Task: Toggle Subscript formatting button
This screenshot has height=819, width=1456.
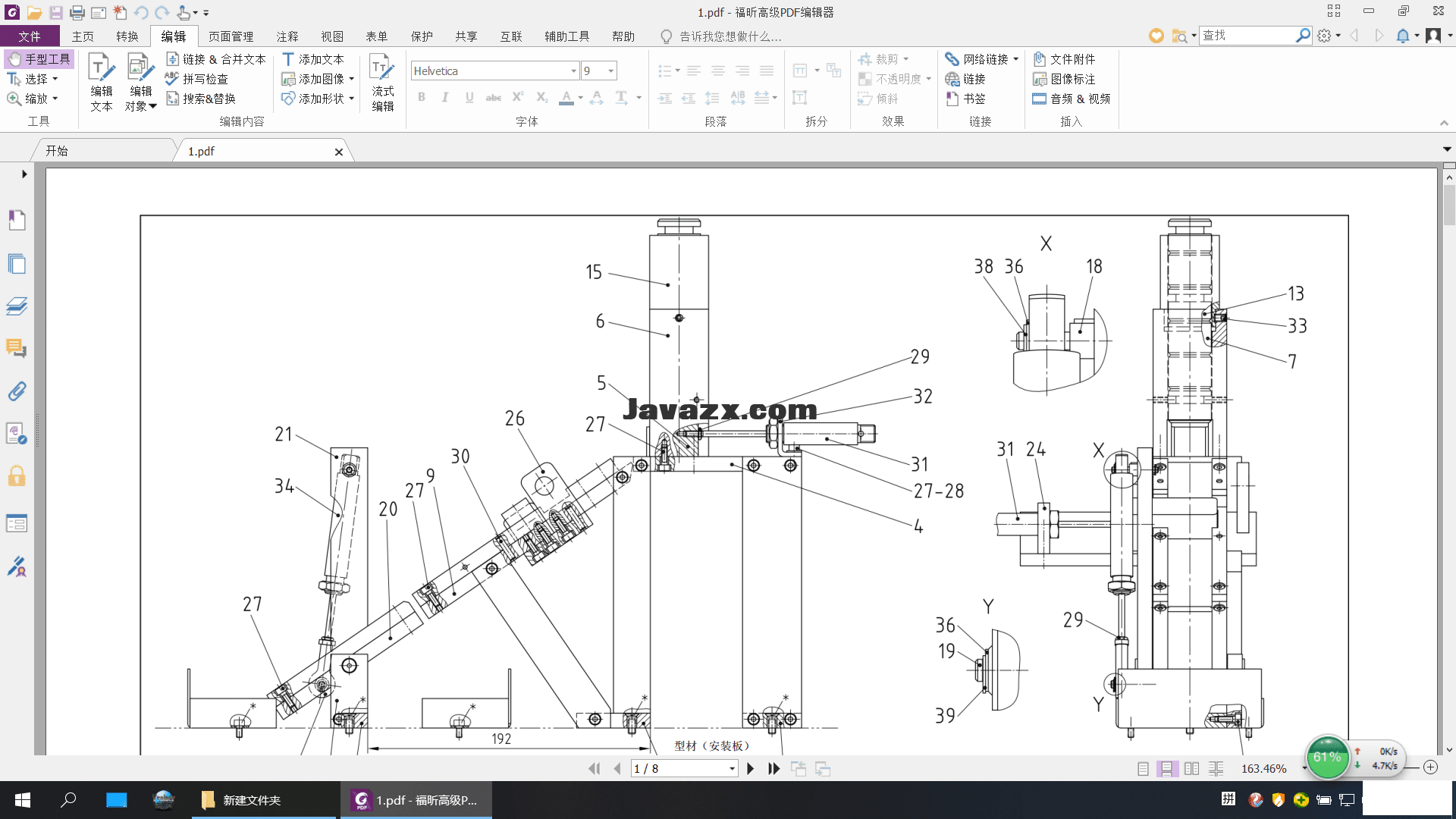Action: click(541, 97)
